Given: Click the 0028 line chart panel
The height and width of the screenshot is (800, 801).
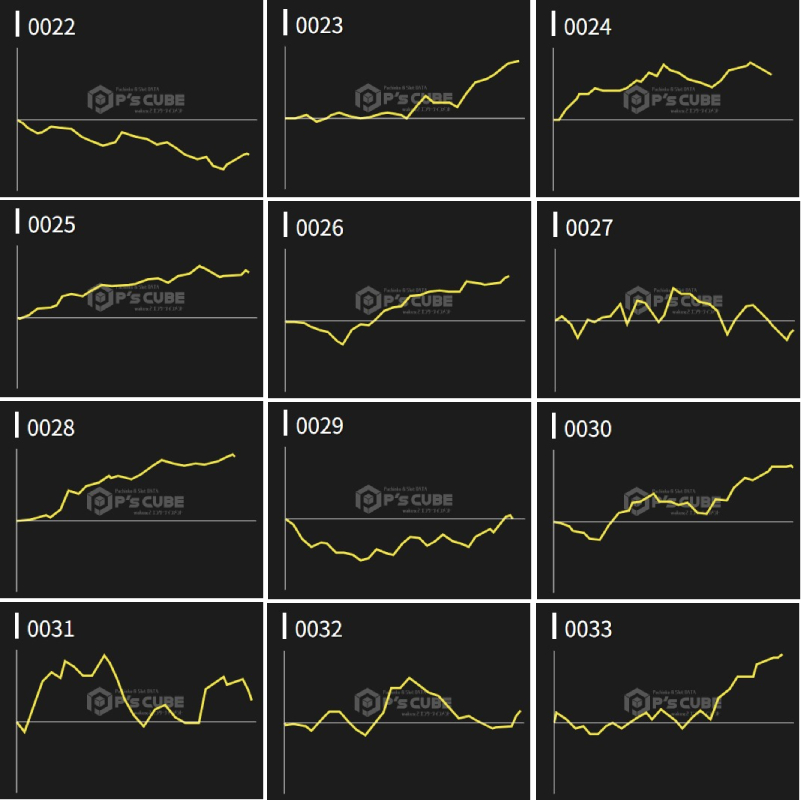Looking at the screenshot, I should click(x=132, y=500).
